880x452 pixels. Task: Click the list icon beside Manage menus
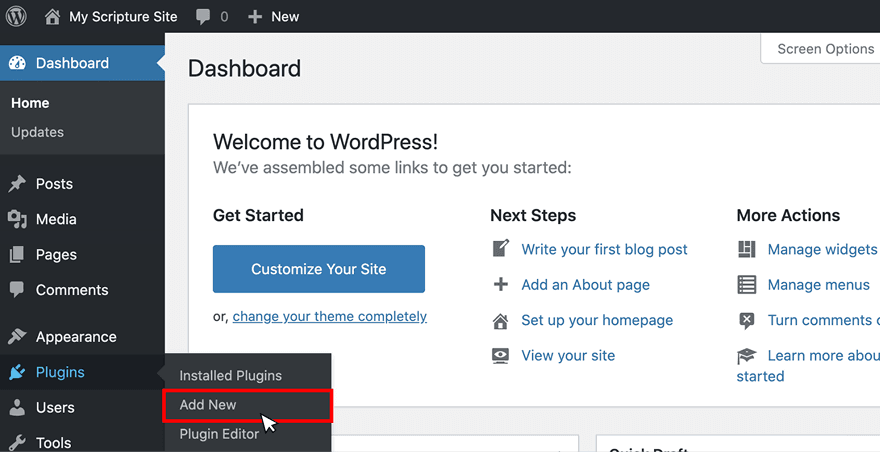pyautogui.click(x=746, y=285)
